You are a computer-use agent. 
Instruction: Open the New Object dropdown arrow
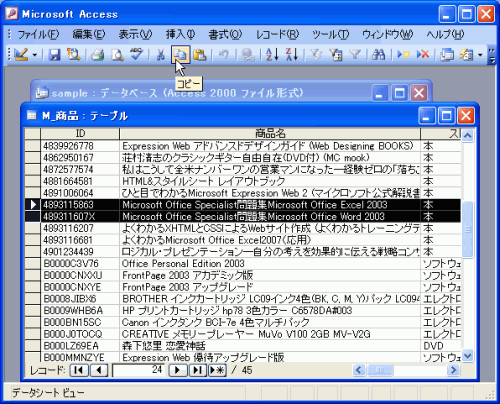pyautogui.click(x=480, y=55)
